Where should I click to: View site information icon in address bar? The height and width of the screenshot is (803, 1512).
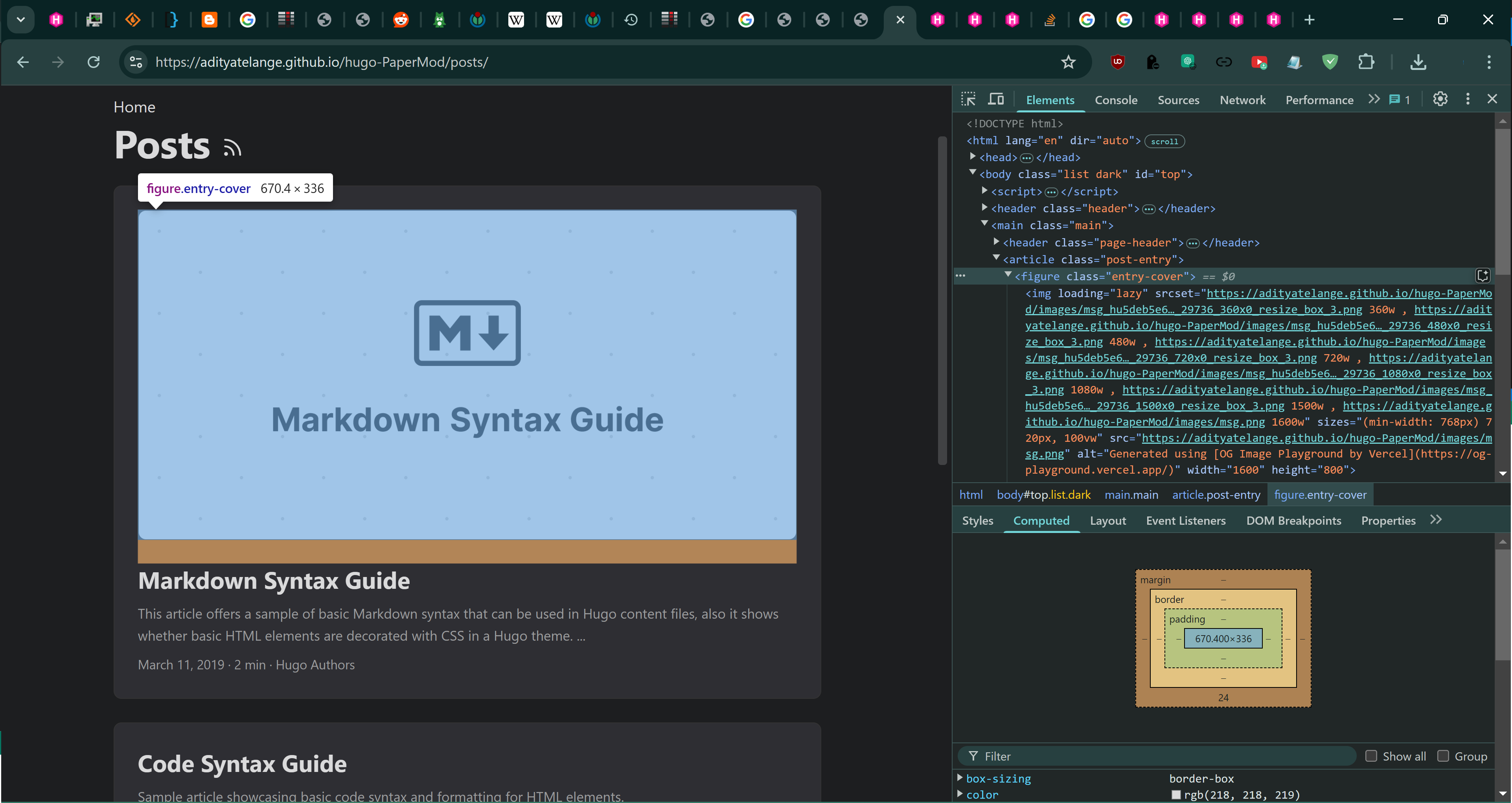[x=136, y=62]
